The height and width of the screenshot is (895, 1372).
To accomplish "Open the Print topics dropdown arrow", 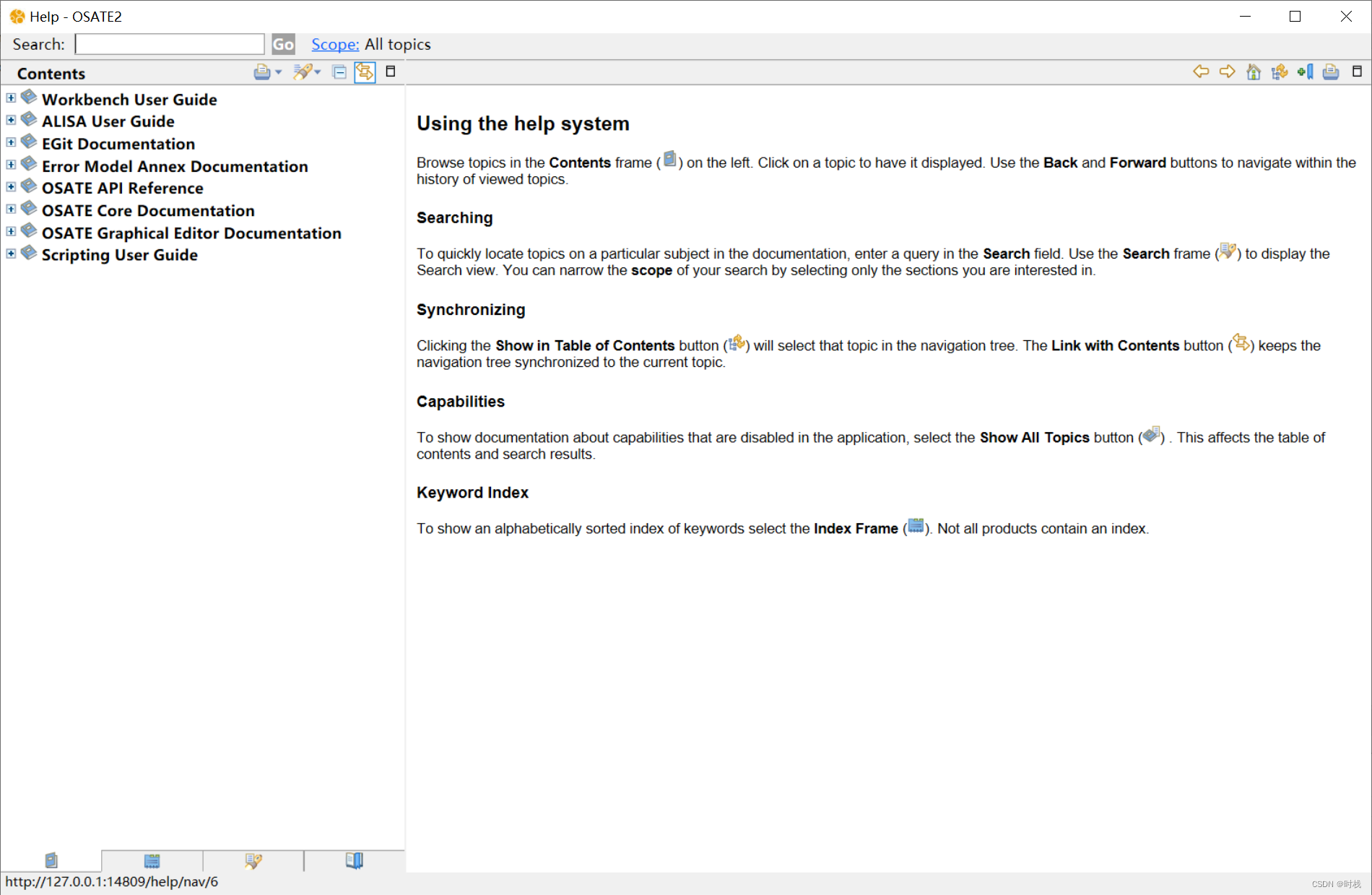I will coord(279,72).
